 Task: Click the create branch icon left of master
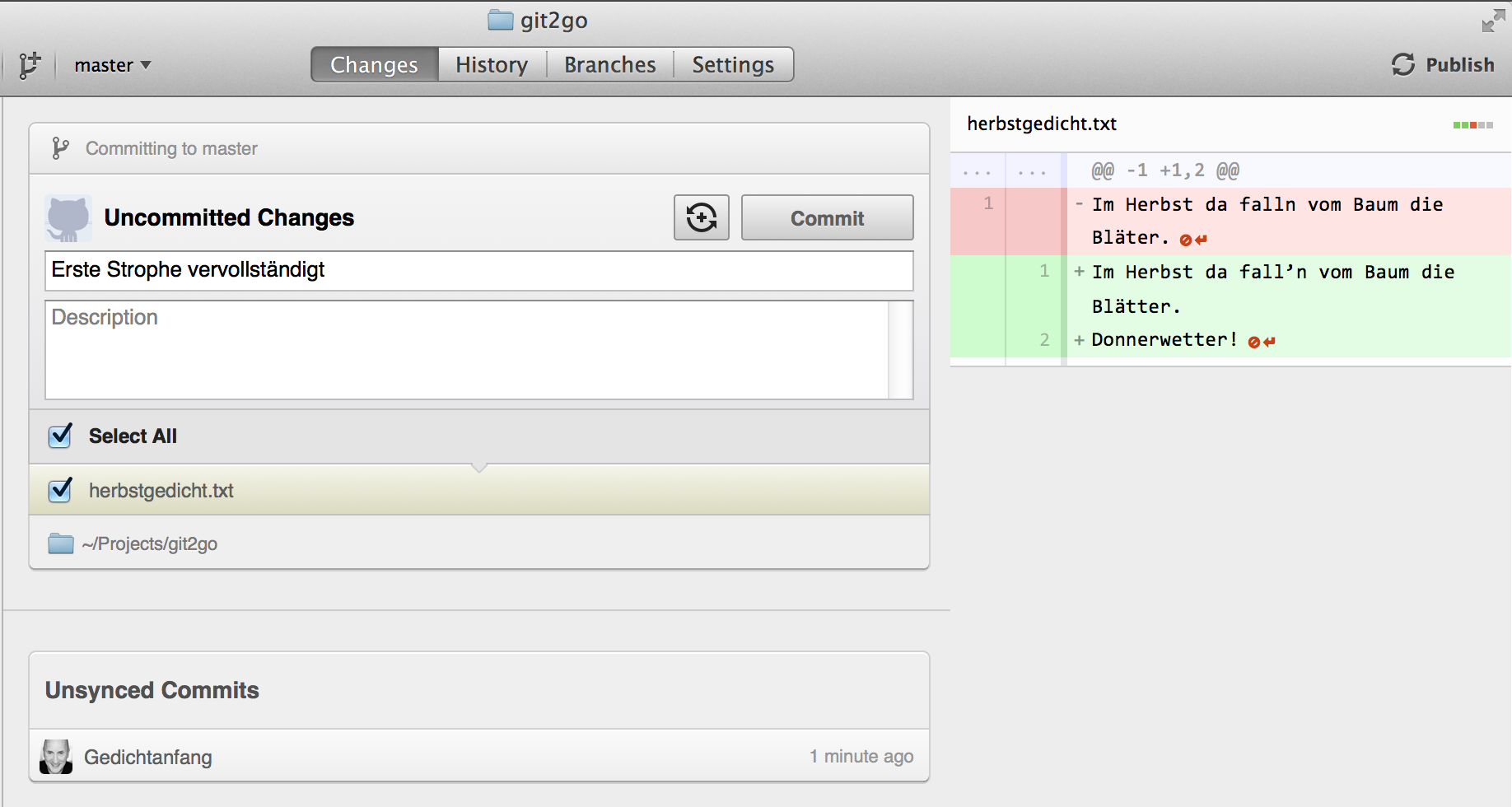point(30,65)
